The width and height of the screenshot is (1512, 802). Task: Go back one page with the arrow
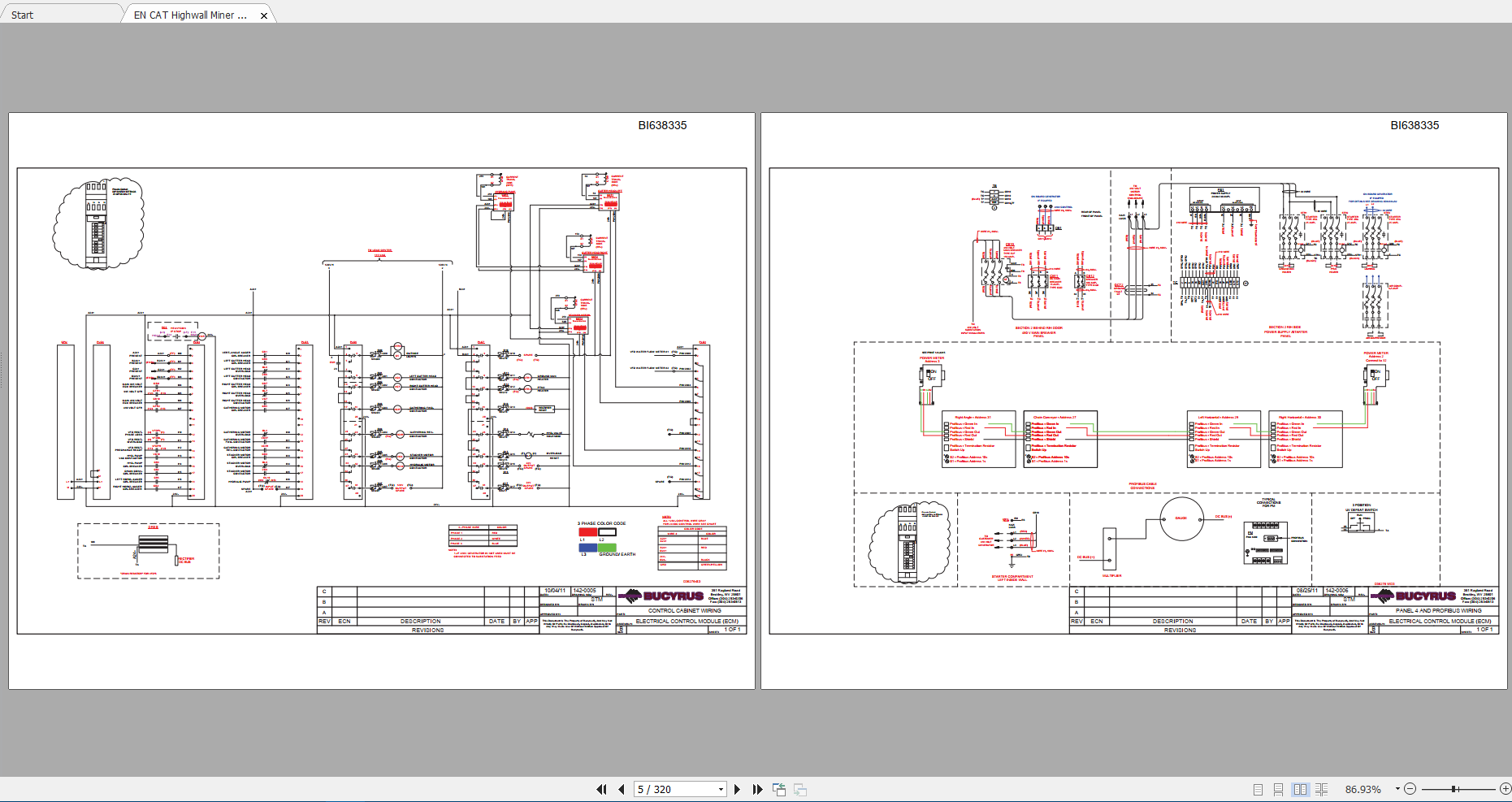621,789
